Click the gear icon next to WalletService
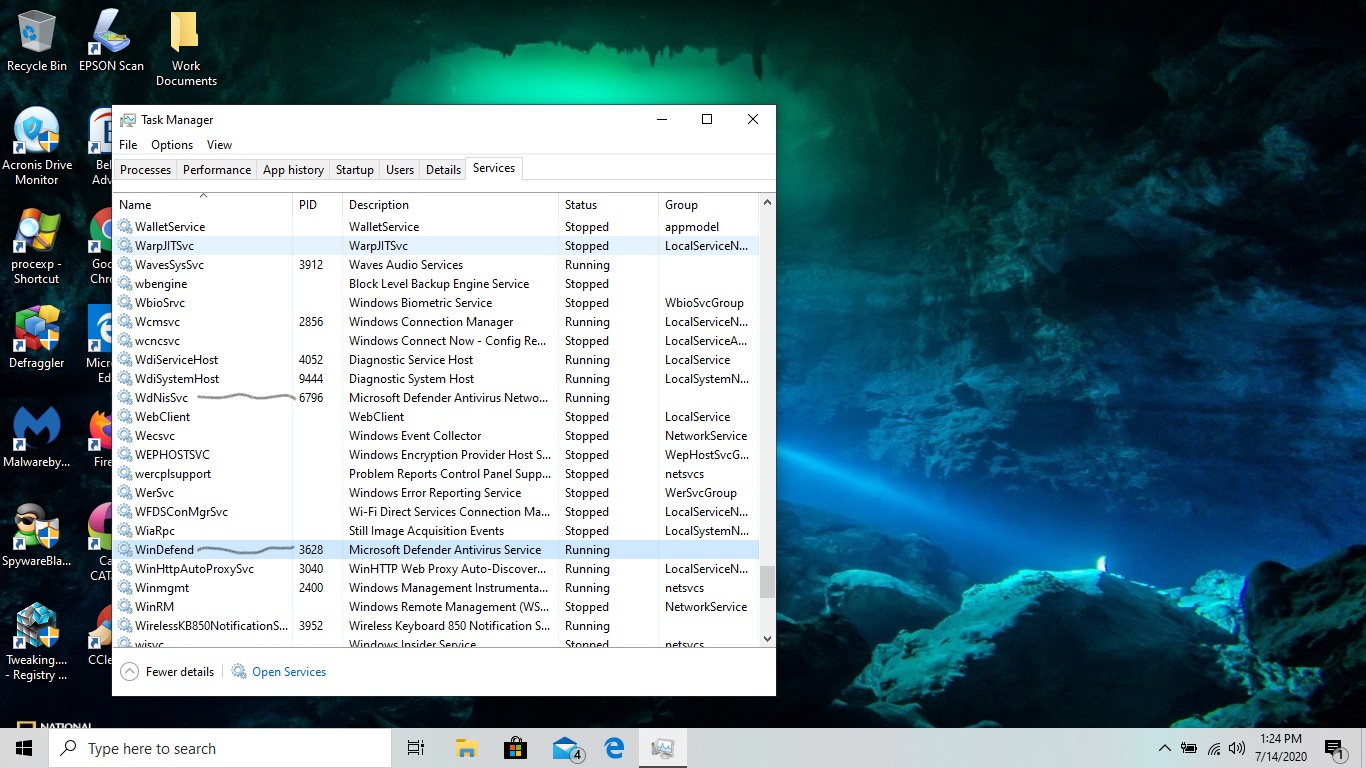 pyautogui.click(x=125, y=227)
